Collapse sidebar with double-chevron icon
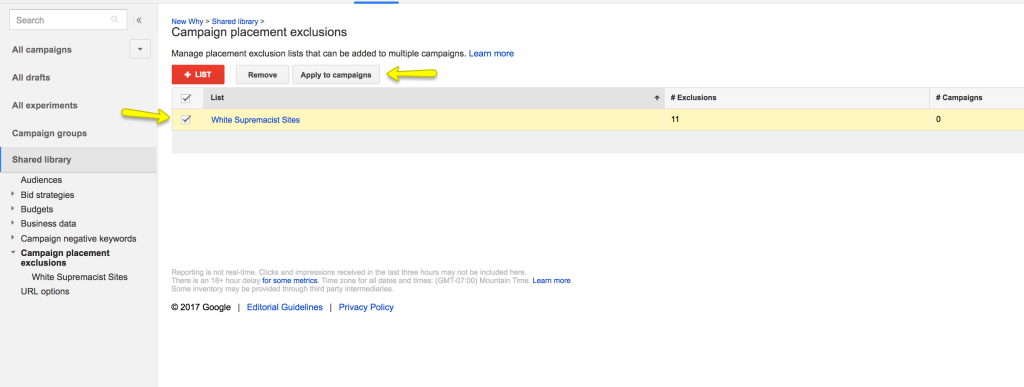This screenshot has width=1024, height=387. (139, 20)
